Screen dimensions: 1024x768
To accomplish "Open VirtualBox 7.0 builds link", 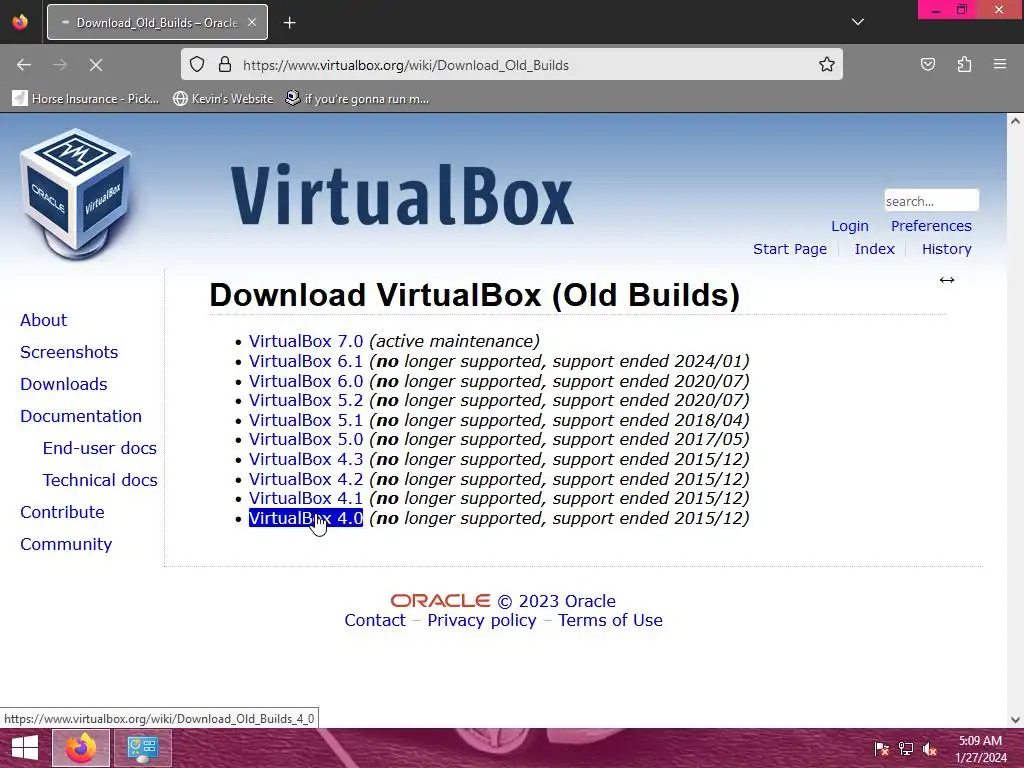I will 306,341.
